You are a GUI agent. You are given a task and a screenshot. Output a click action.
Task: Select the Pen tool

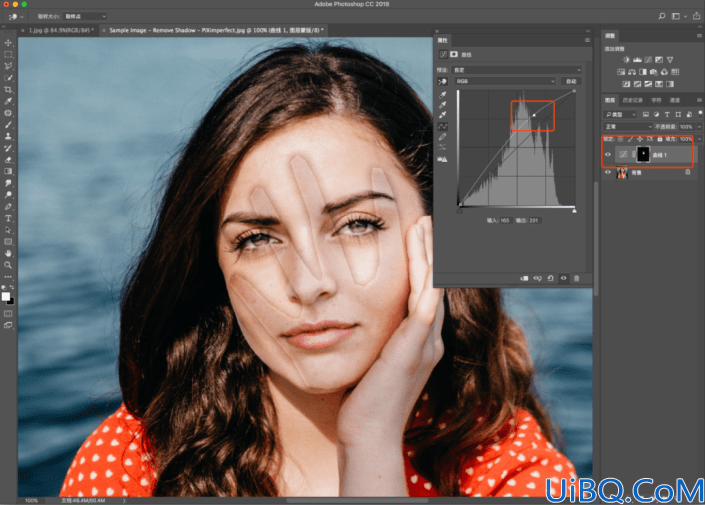coord(8,206)
